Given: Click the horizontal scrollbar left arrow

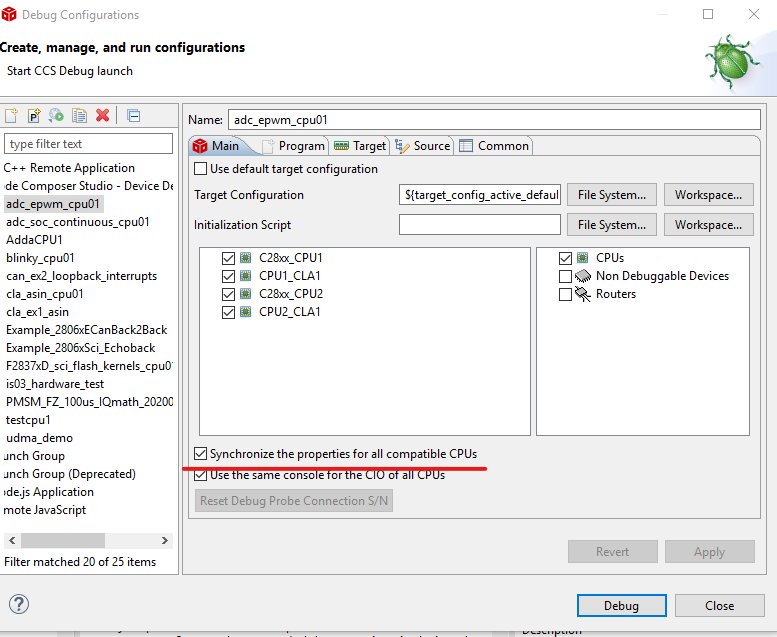Looking at the screenshot, I should point(12,540).
